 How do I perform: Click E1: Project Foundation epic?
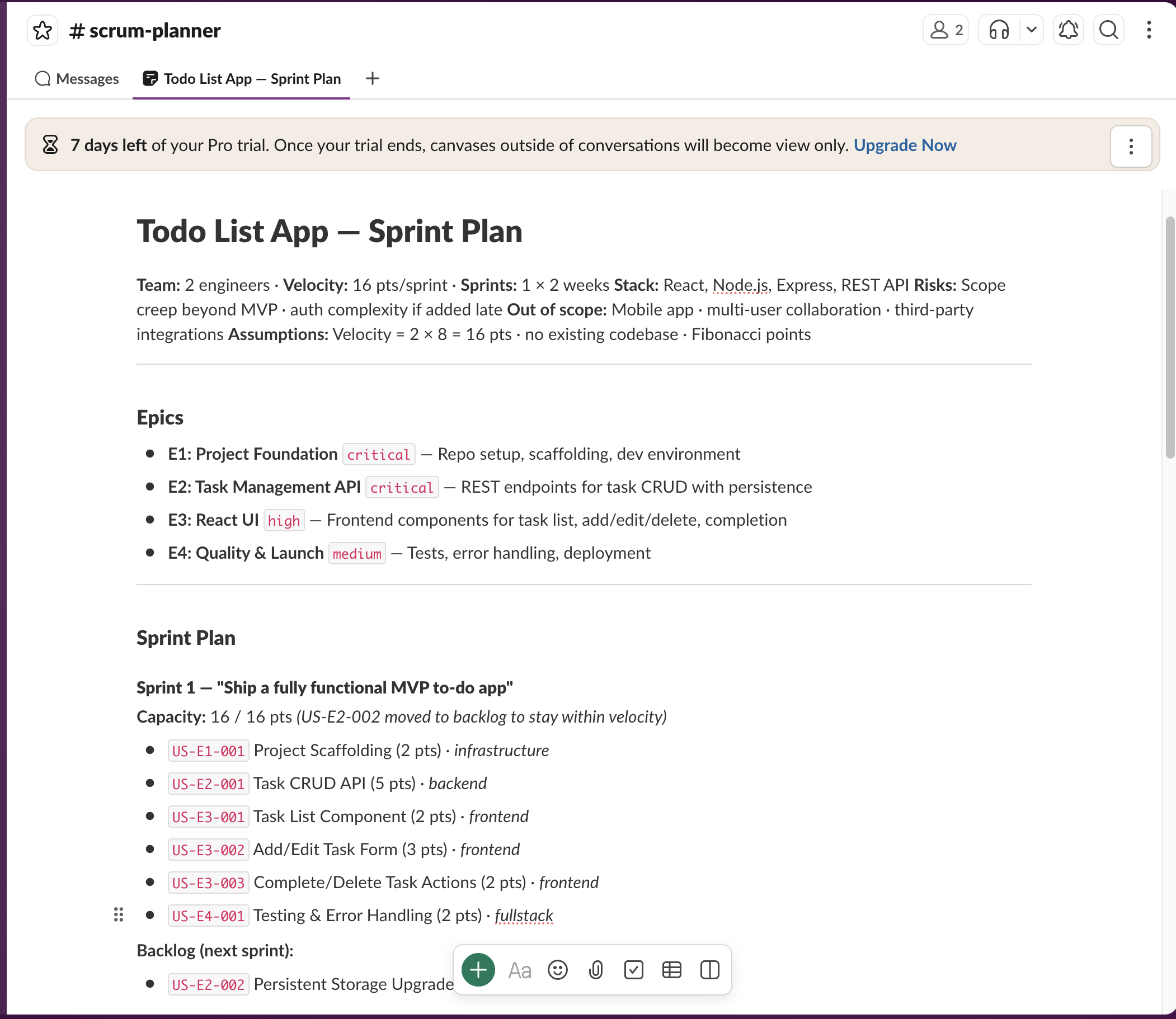point(253,454)
